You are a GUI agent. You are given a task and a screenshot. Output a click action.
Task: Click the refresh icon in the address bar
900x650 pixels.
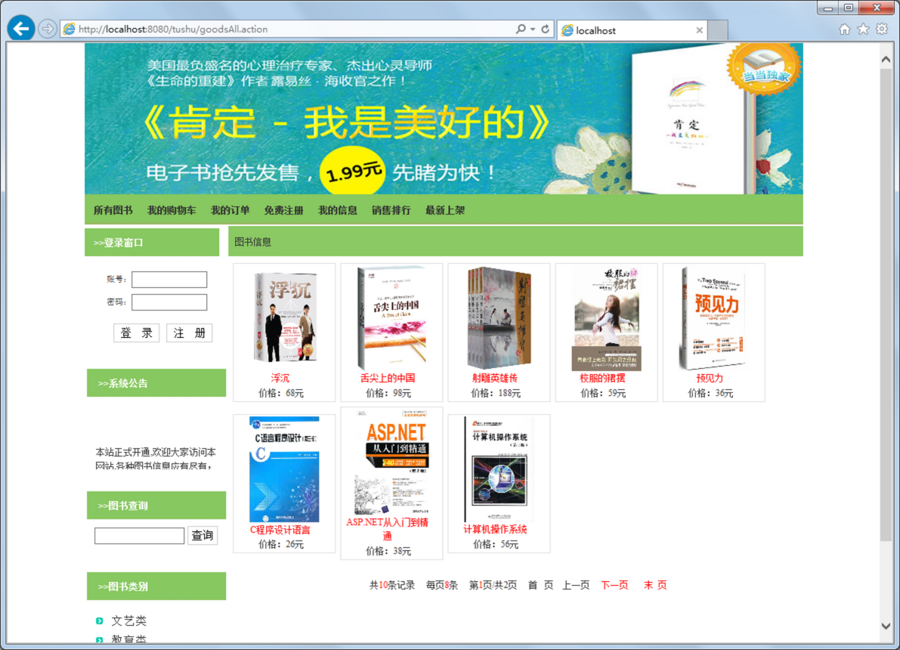544,29
